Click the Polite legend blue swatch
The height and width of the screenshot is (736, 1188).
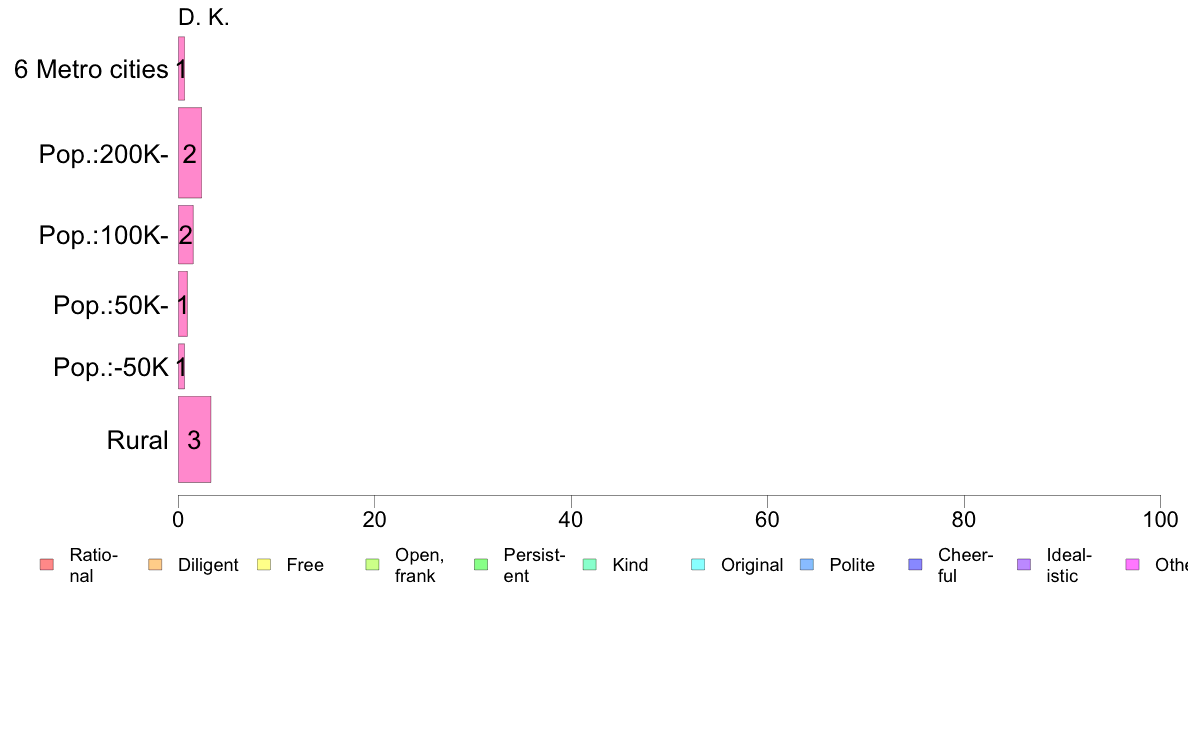coord(807,565)
